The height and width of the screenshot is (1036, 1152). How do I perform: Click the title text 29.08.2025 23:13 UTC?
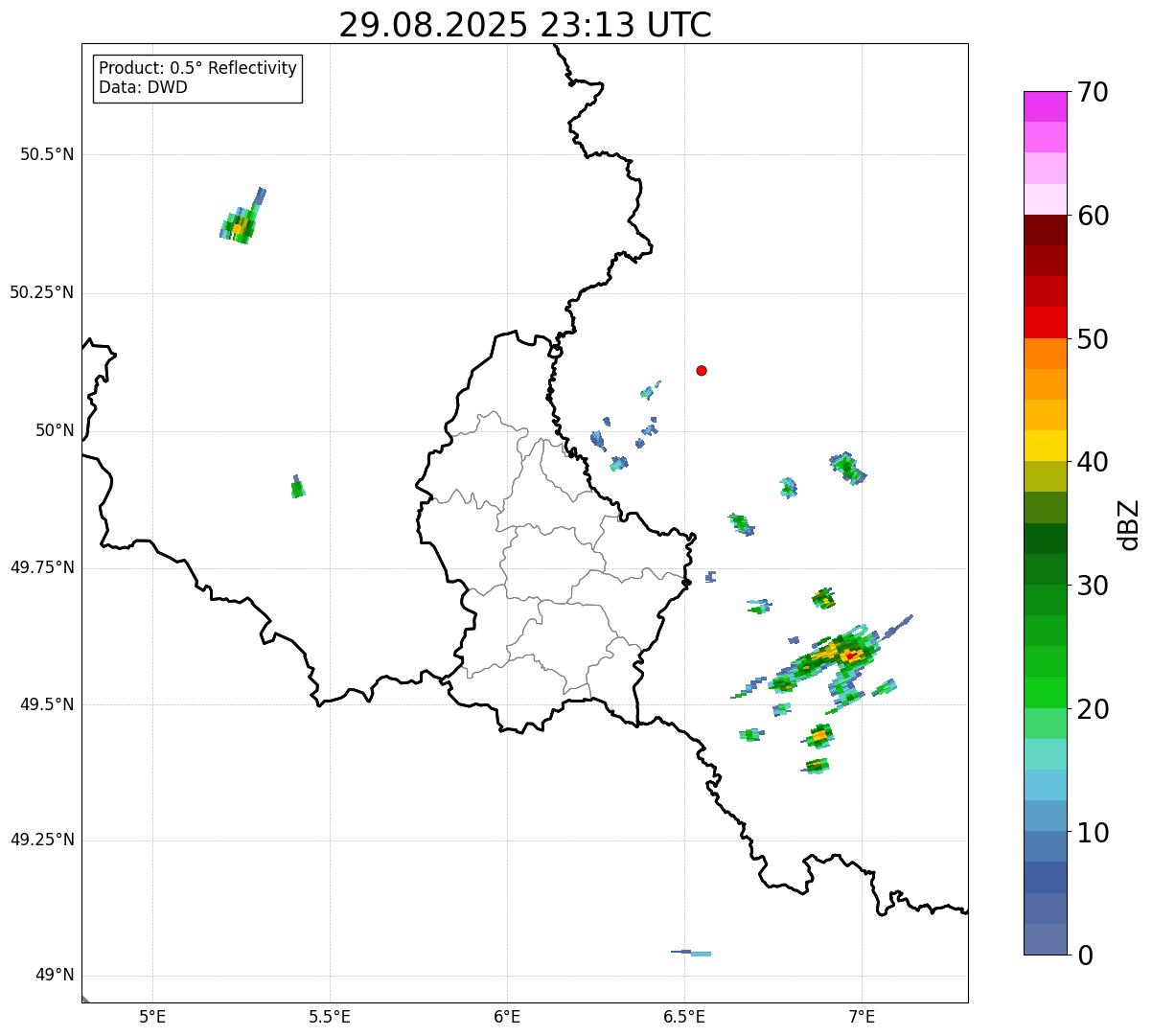[525, 25]
